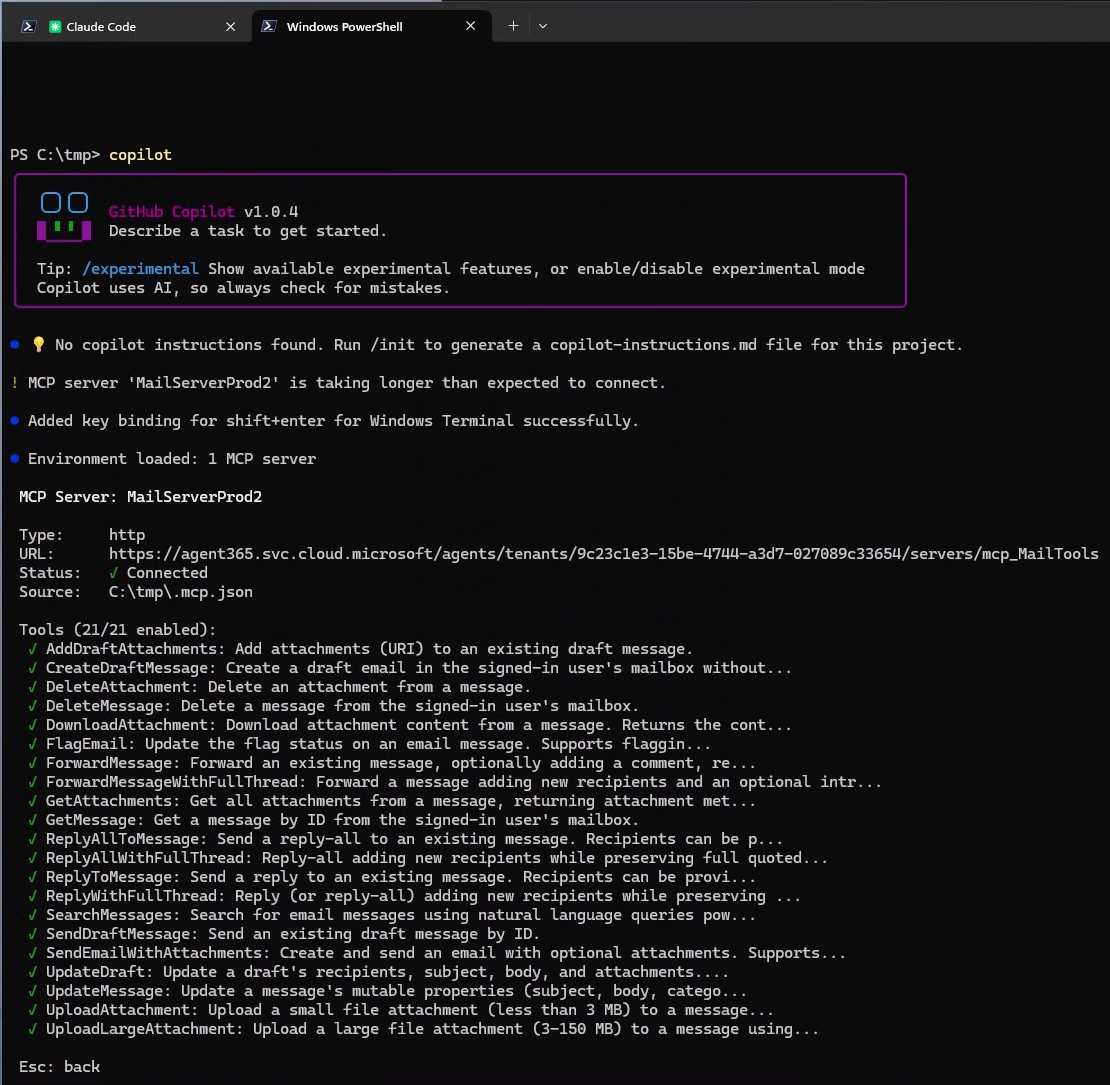Click the copilot command at the PowerShell prompt
This screenshot has height=1085, width=1110.
coord(140,154)
